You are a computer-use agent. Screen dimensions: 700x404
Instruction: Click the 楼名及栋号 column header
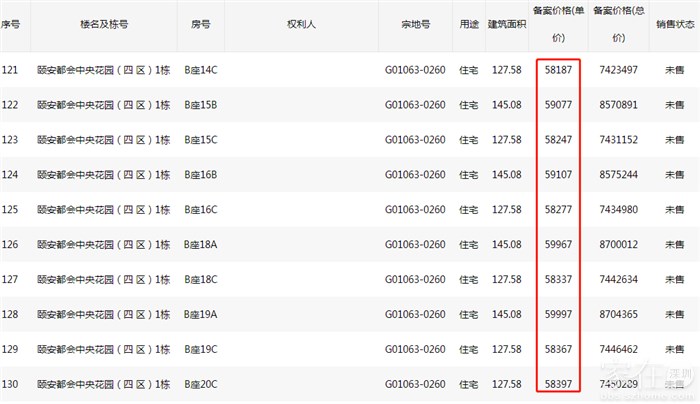103,22
